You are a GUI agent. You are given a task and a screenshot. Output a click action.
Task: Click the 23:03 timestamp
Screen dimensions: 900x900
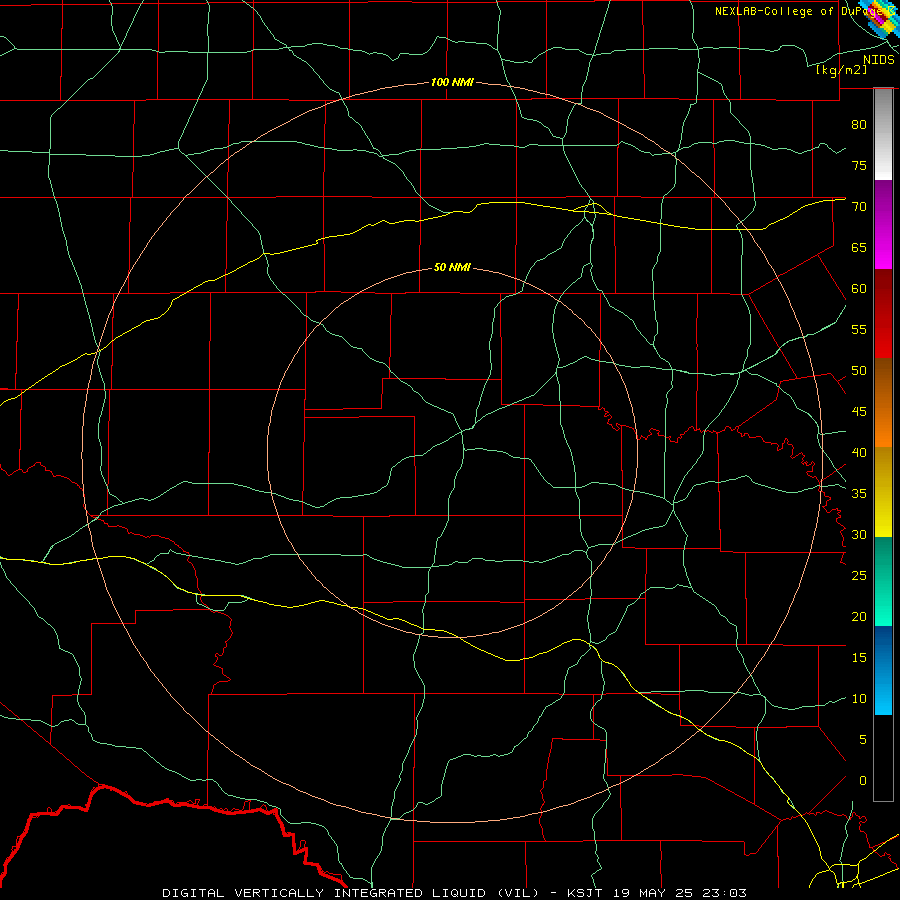pos(726,893)
